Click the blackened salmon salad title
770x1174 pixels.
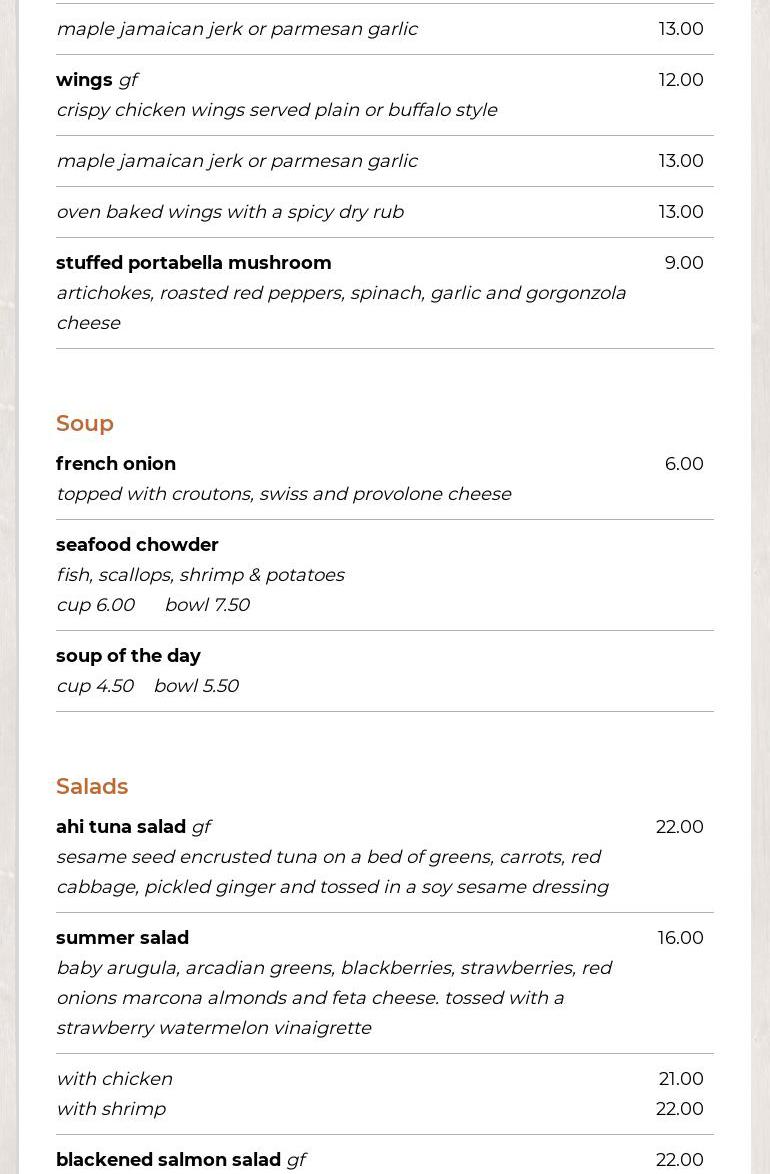[x=168, y=1160]
